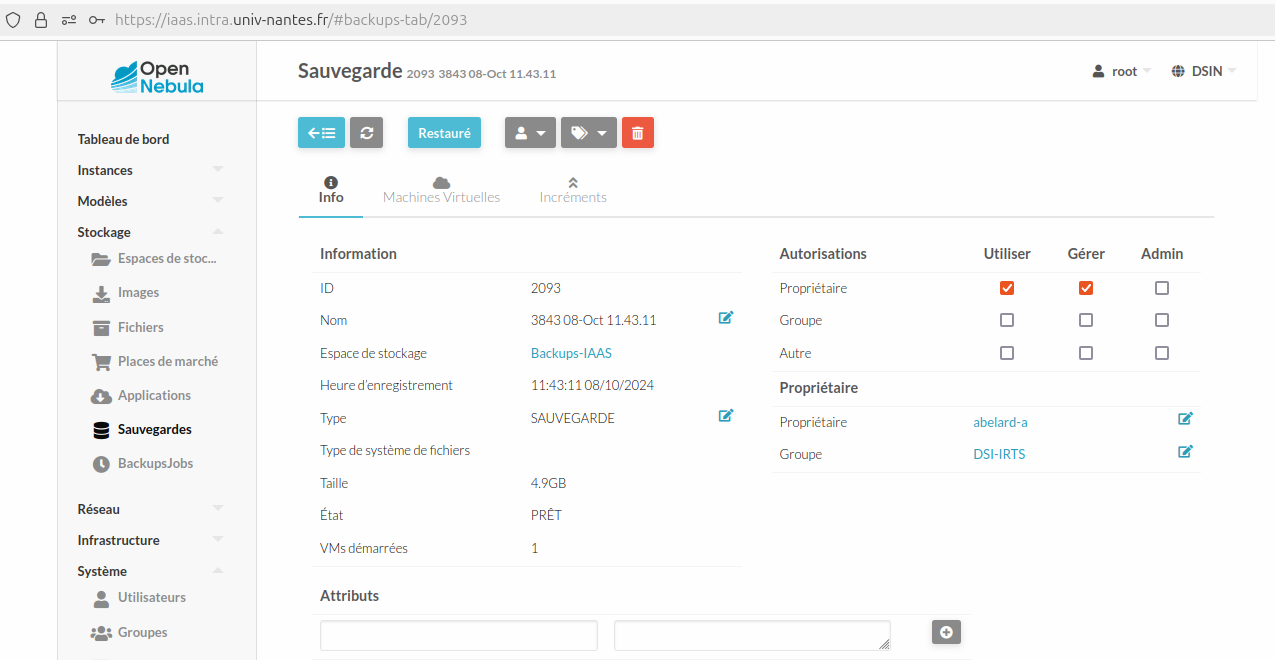Switch to the Machines Virtuelles tab
The width and height of the screenshot is (1275, 660).
(441, 189)
